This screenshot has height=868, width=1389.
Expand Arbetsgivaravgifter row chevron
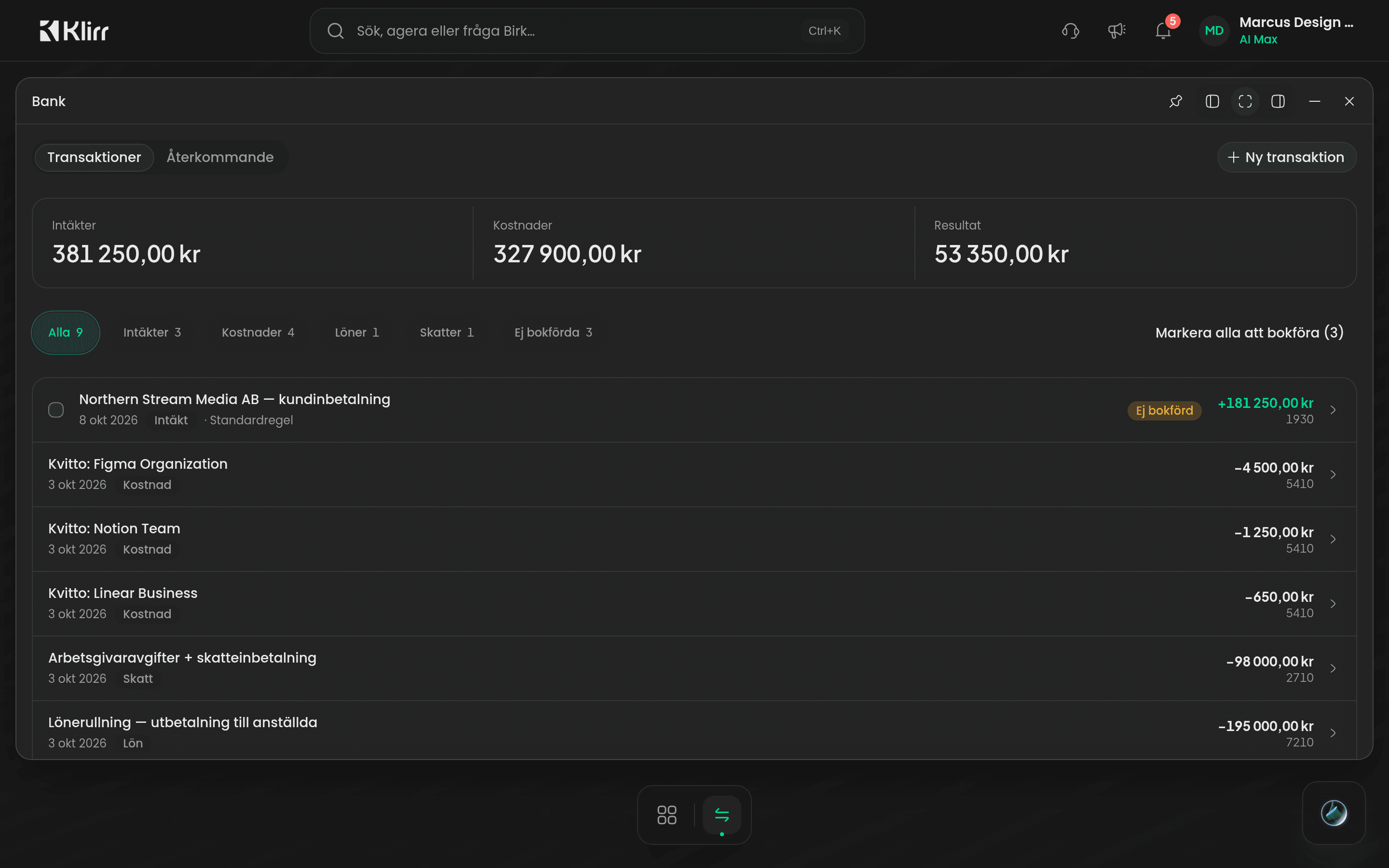tap(1333, 668)
